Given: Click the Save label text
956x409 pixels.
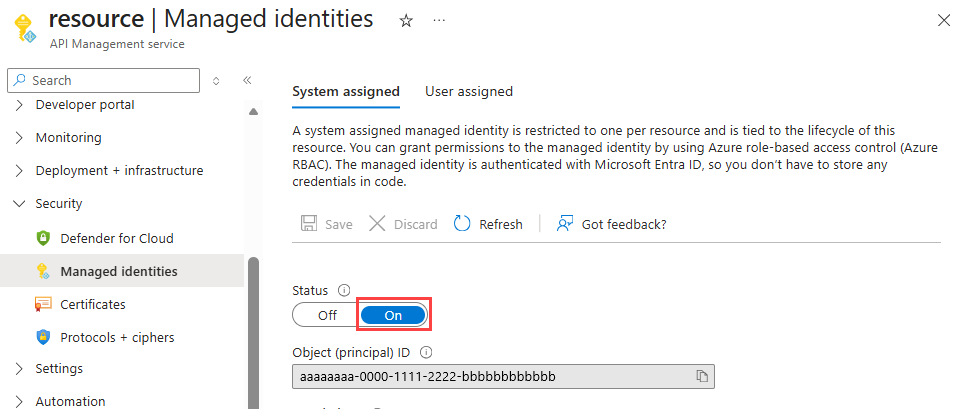Looking at the screenshot, I should [x=338, y=224].
